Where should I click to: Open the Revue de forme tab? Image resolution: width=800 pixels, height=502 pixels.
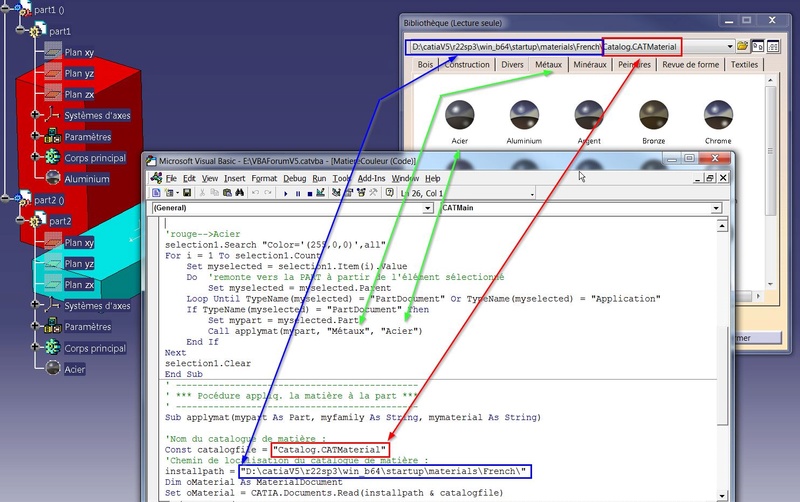point(690,65)
